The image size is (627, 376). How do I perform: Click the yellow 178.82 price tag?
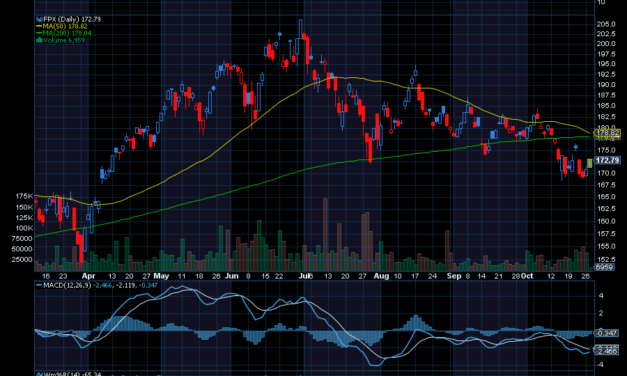tap(607, 133)
